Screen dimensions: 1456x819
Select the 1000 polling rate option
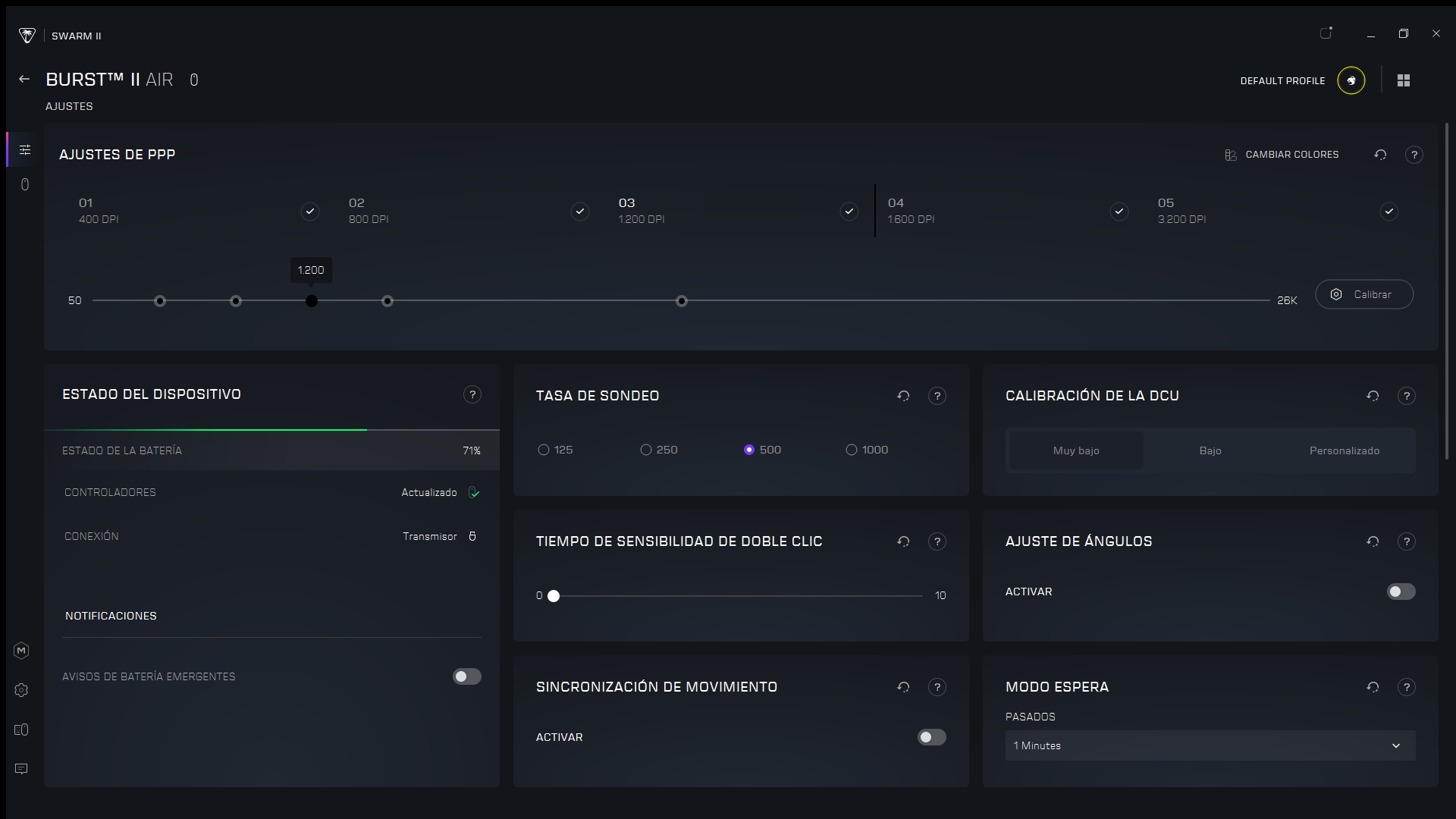(852, 450)
